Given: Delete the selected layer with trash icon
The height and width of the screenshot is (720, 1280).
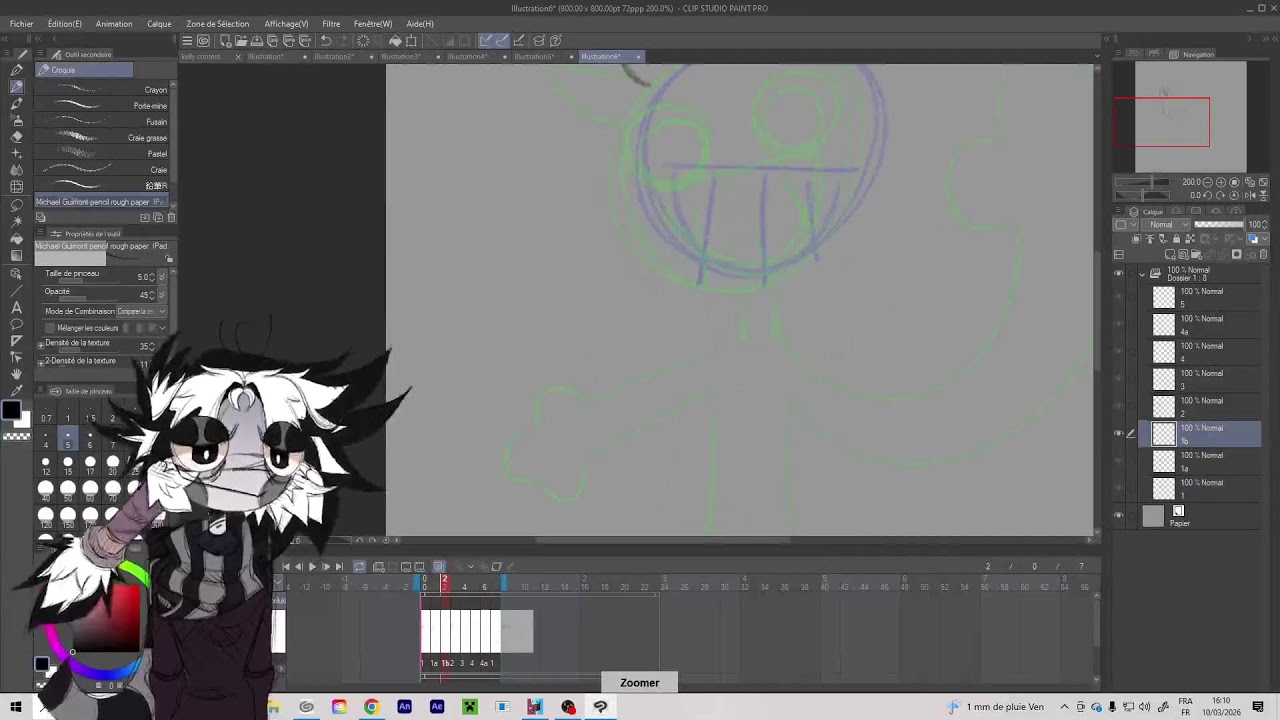Looking at the screenshot, I should [x=1264, y=254].
